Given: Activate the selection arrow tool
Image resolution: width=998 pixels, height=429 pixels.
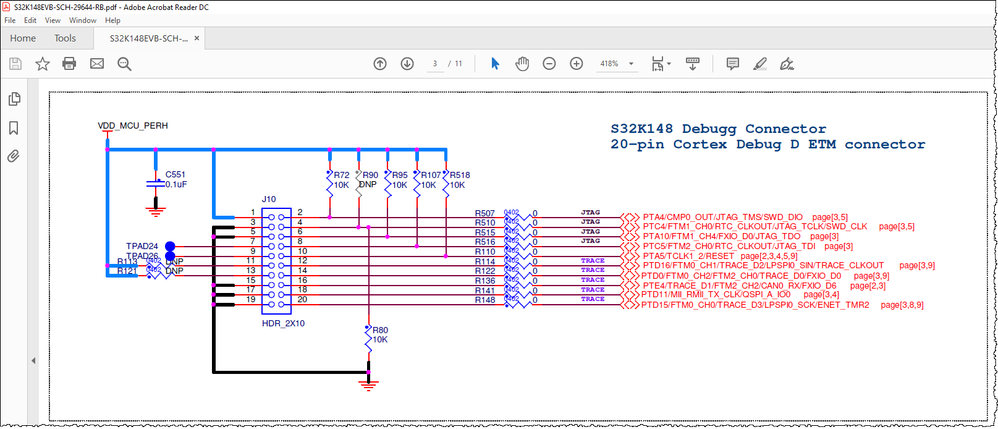Looking at the screenshot, I should click(x=495, y=64).
